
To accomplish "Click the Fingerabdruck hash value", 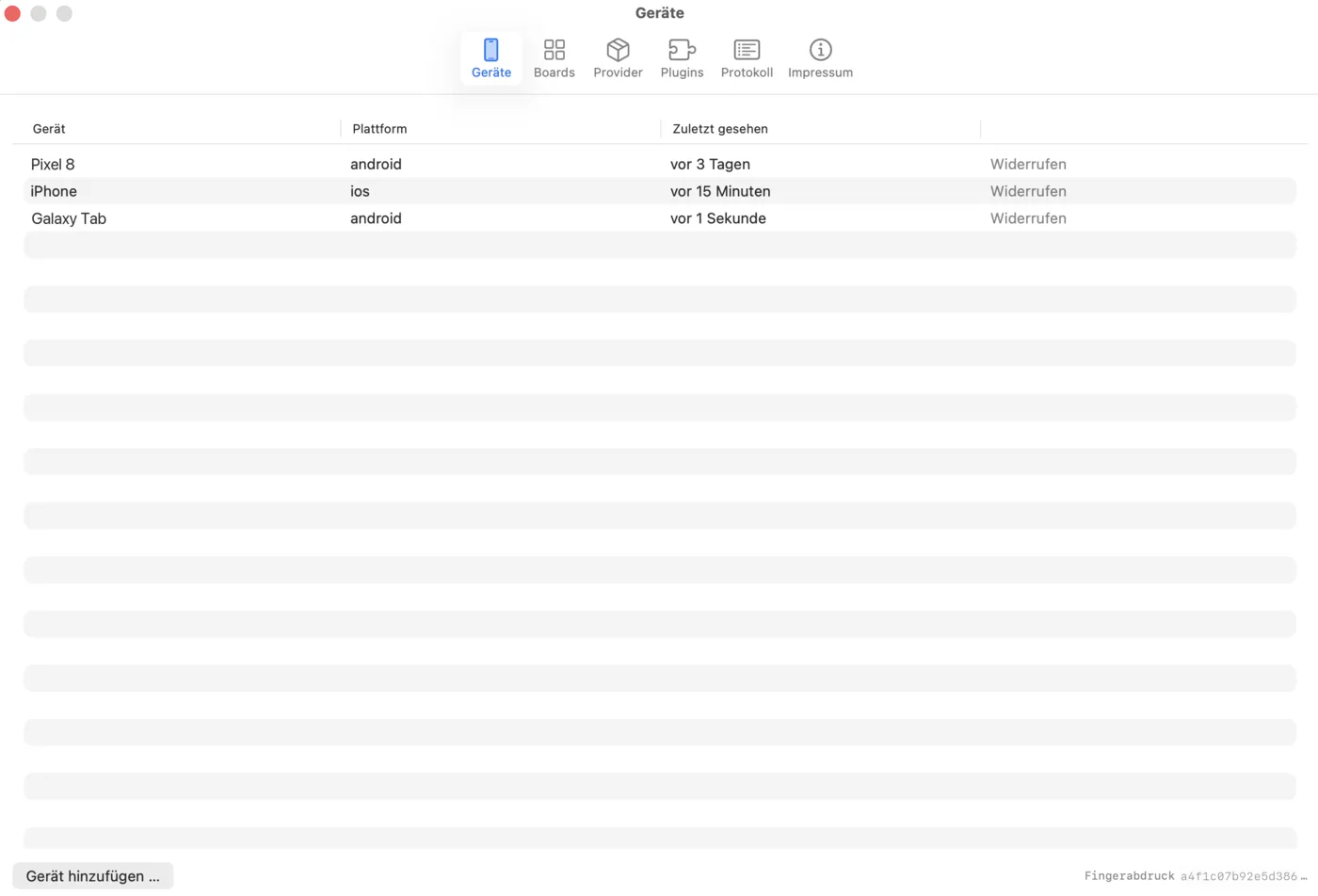I will point(1244,876).
